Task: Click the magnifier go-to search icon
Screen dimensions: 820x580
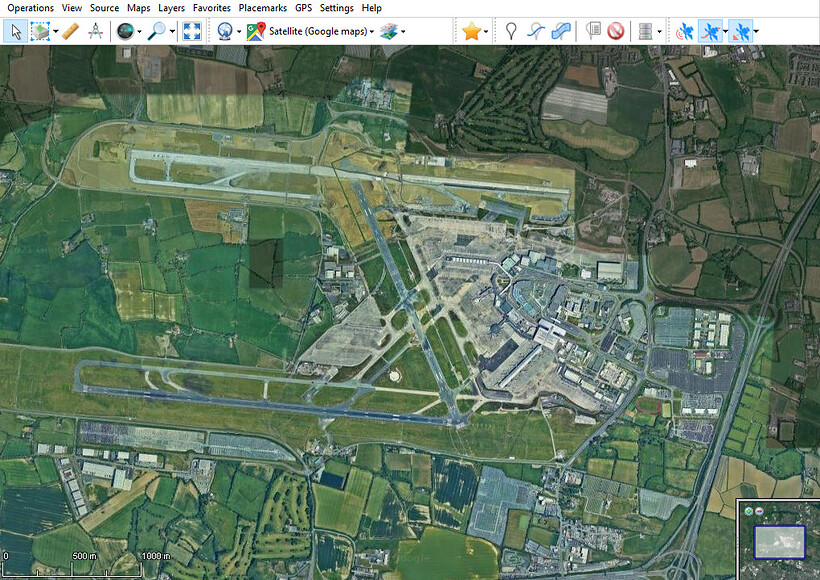Action: click(x=156, y=31)
